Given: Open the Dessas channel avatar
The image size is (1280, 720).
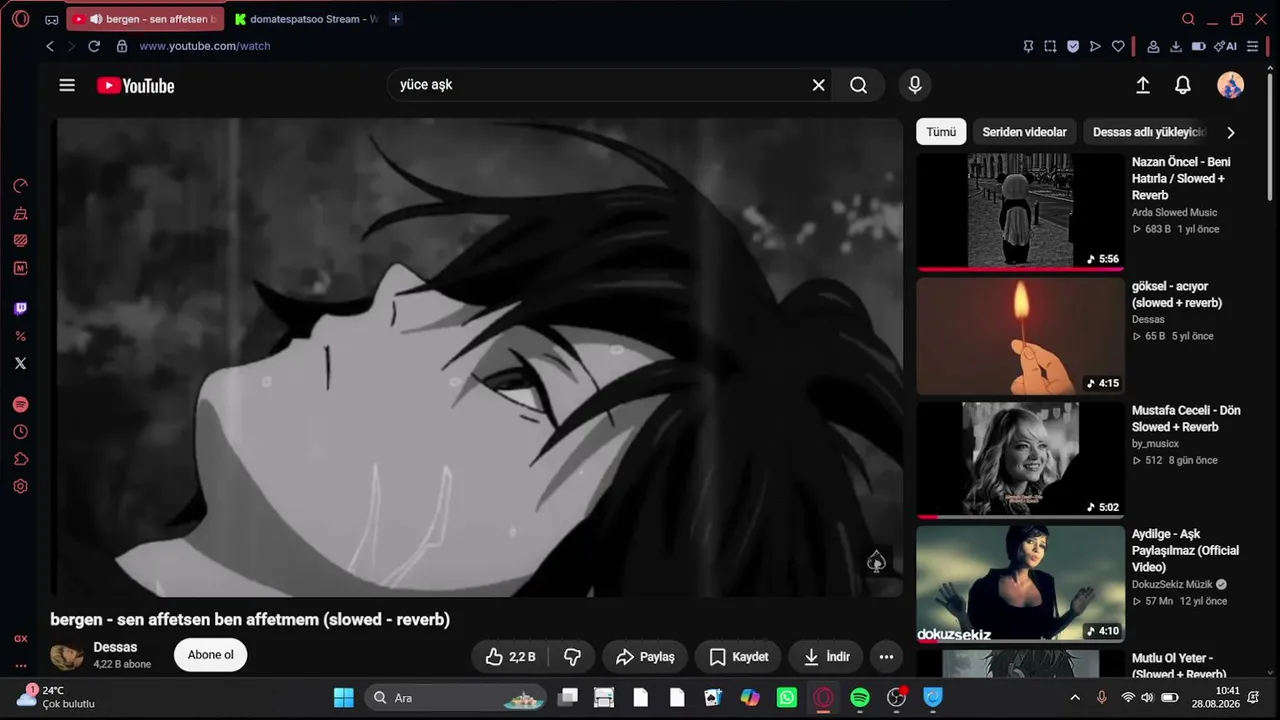Looking at the screenshot, I should pos(67,656).
